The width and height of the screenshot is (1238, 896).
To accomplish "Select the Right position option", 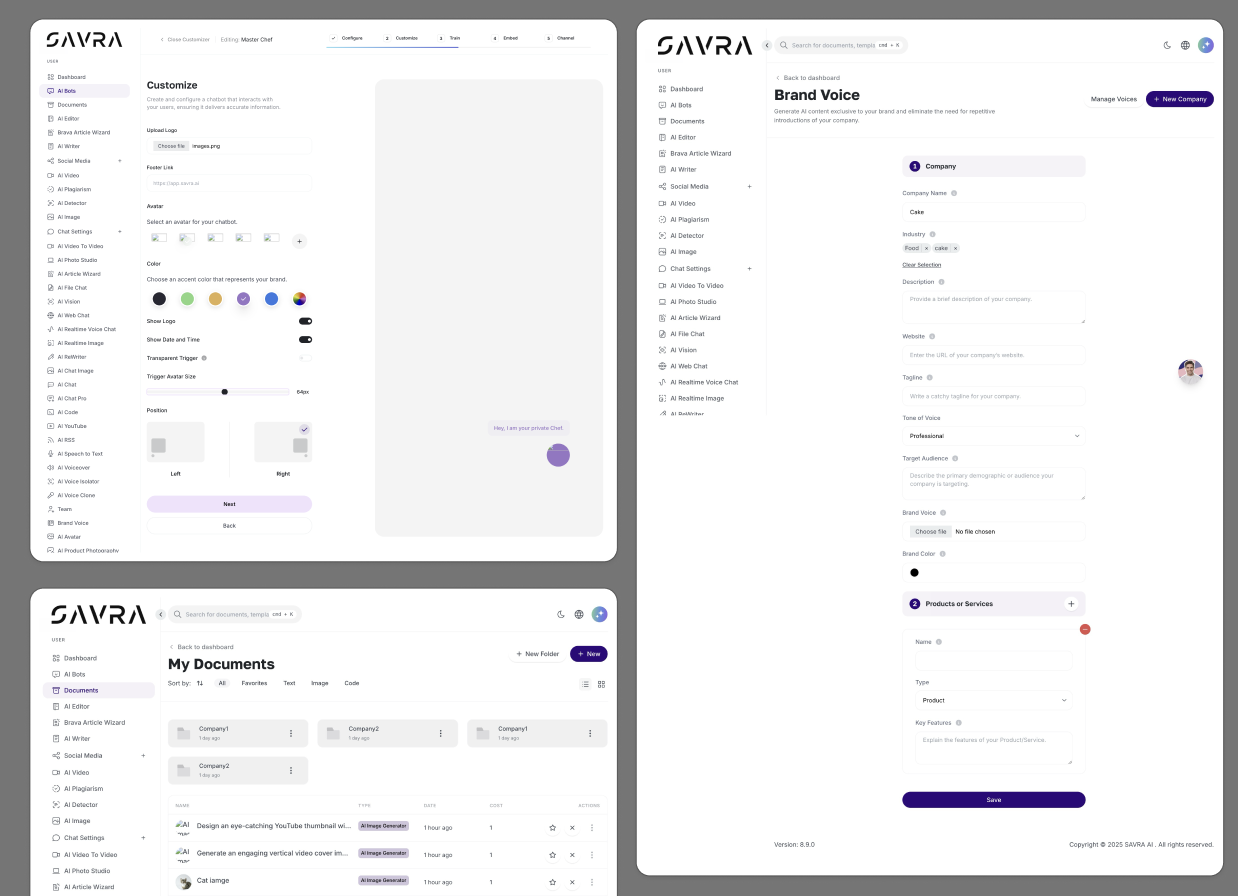I will tap(283, 441).
